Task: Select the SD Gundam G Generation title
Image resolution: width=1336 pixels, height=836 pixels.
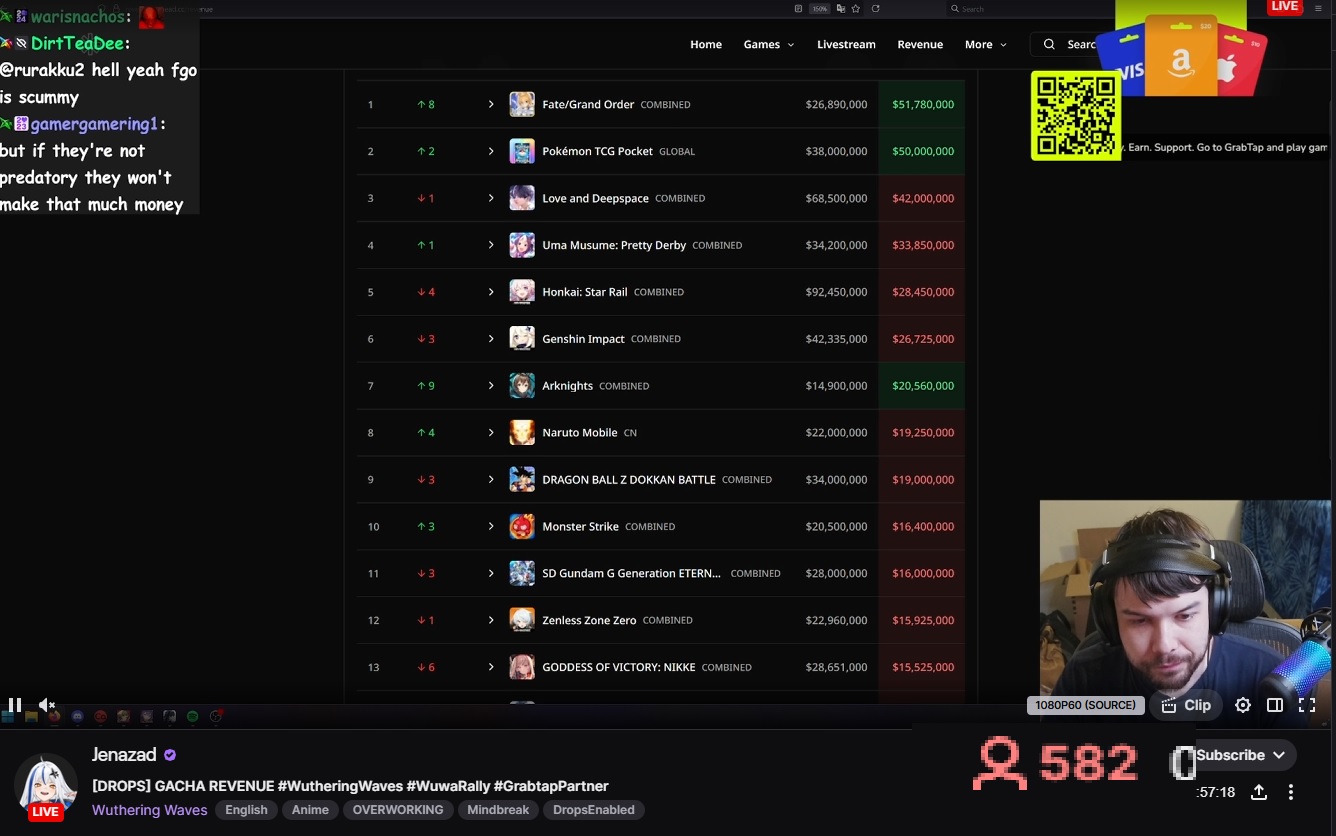Action: pos(631,573)
